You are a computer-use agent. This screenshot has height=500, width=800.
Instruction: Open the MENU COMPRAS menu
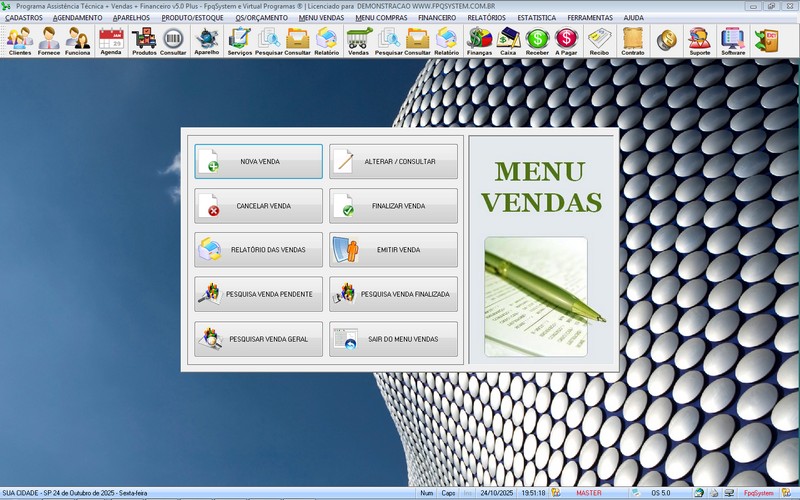click(381, 17)
